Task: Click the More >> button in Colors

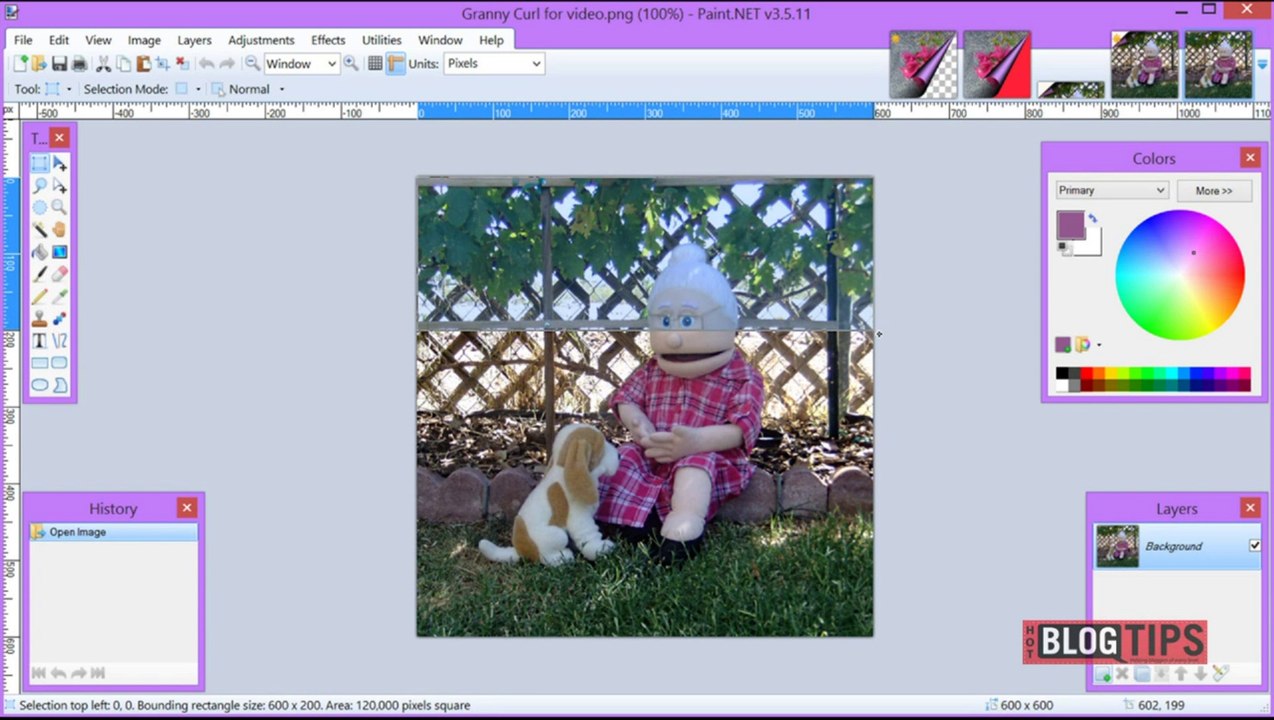Action: click(1213, 190)
